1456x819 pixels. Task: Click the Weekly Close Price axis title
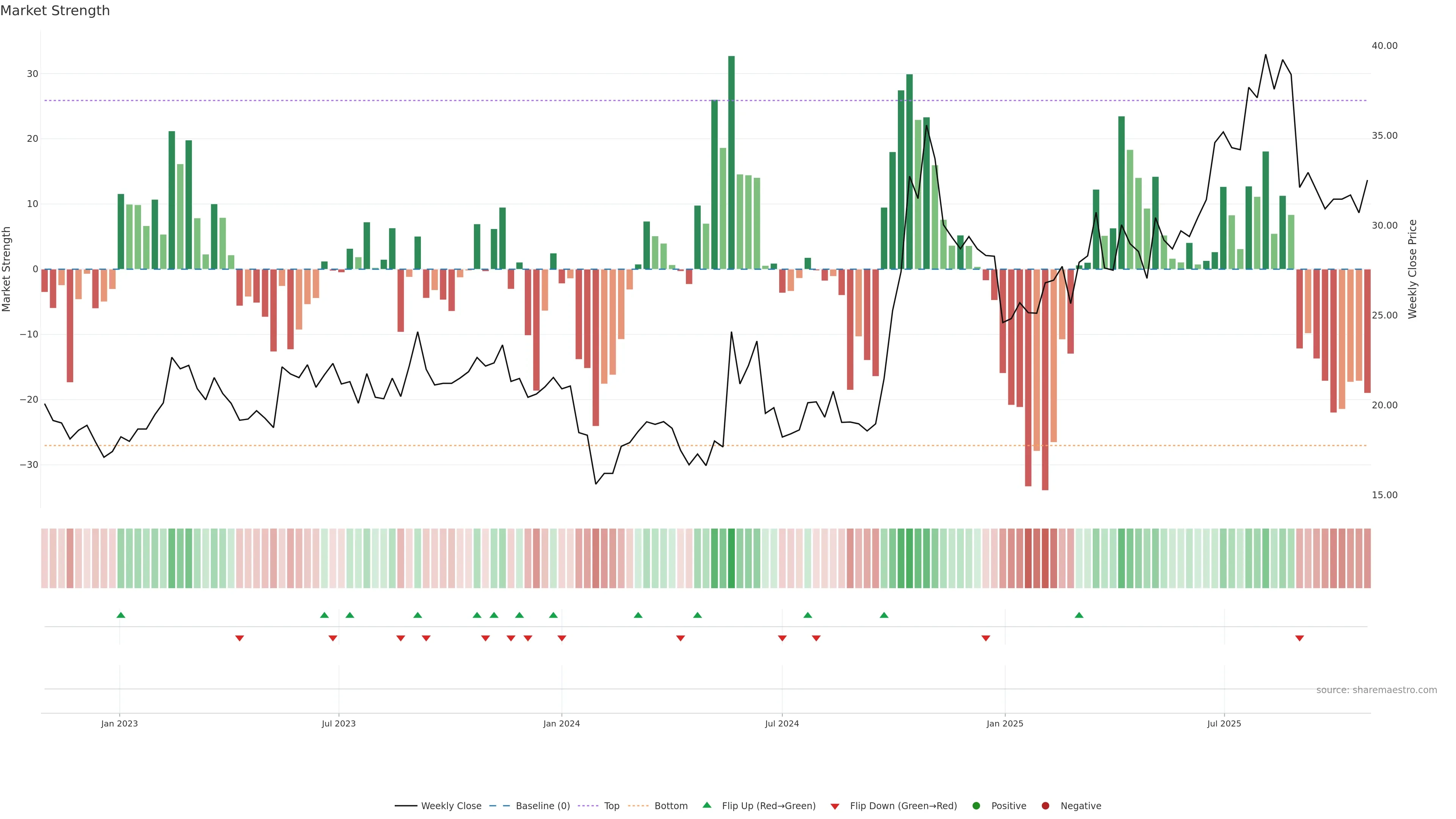[1412, 269]
